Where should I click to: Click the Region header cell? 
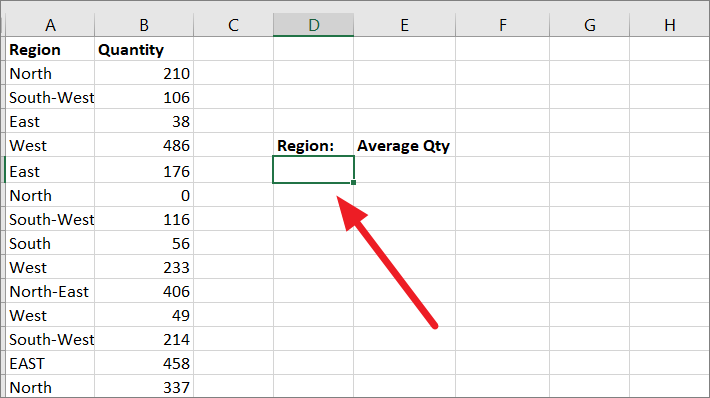(x=50, y=49)
